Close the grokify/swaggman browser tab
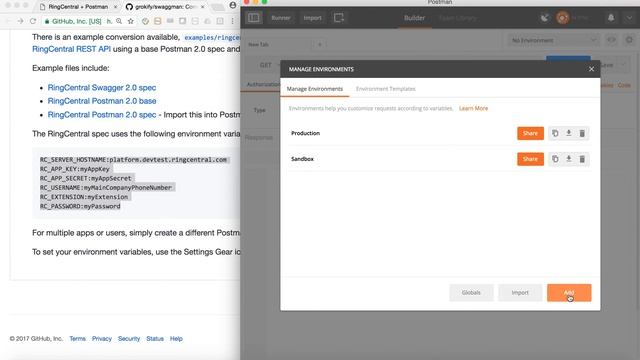The width and height of the screenshot is (640, 360). pos(202,7)
